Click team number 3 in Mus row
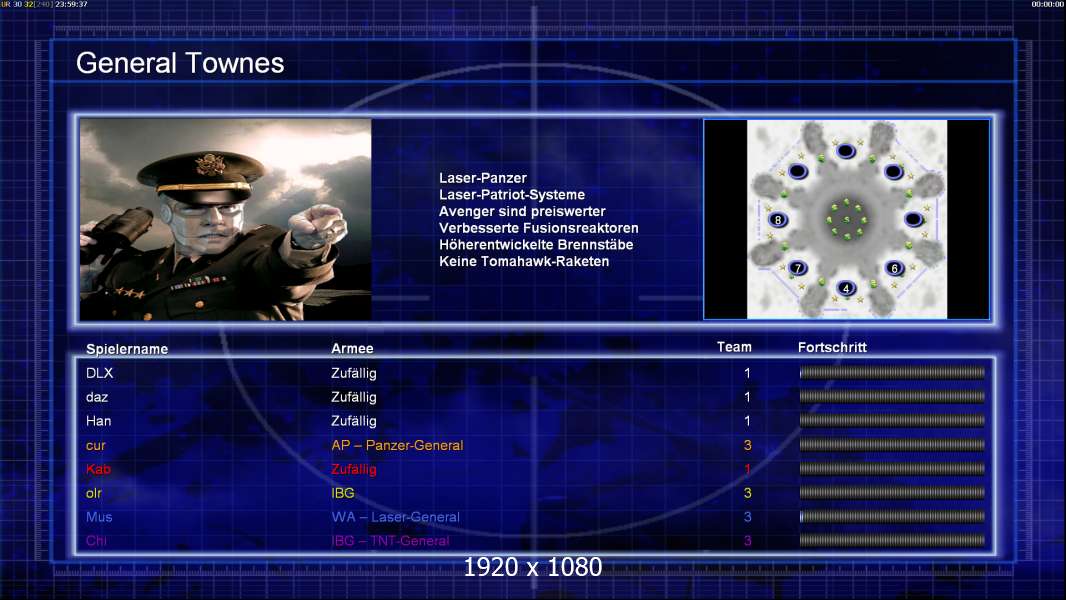This screenshot has height=600, width=1066. pos(747,517)
